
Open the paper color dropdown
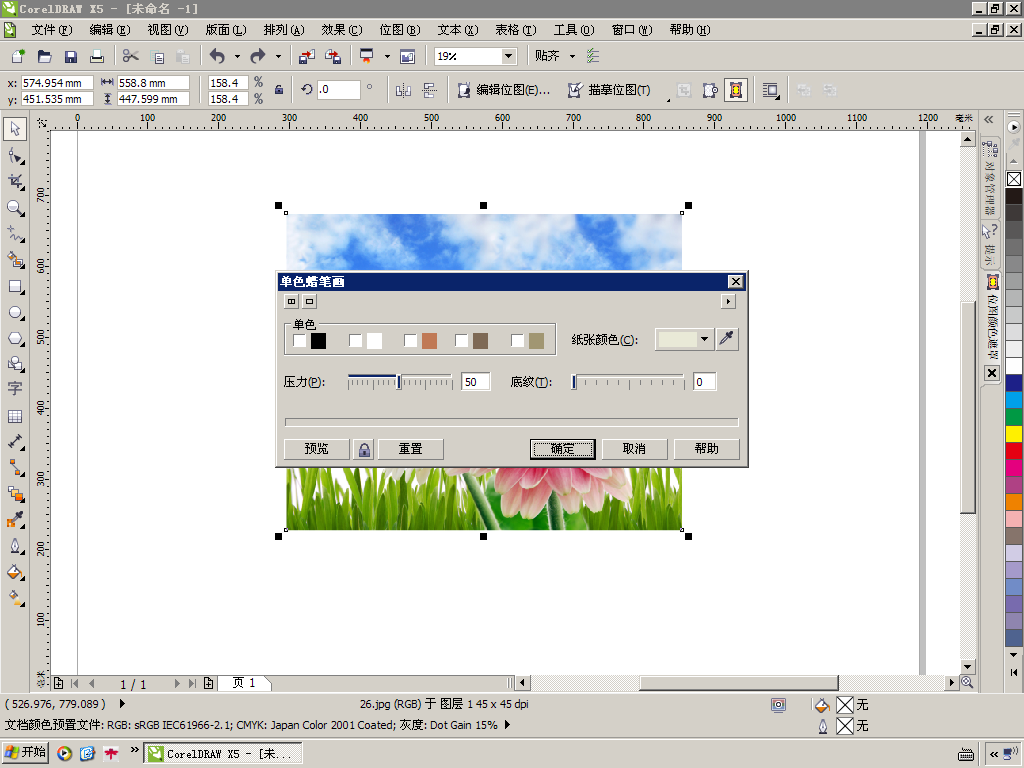click(x=704, y=339)
